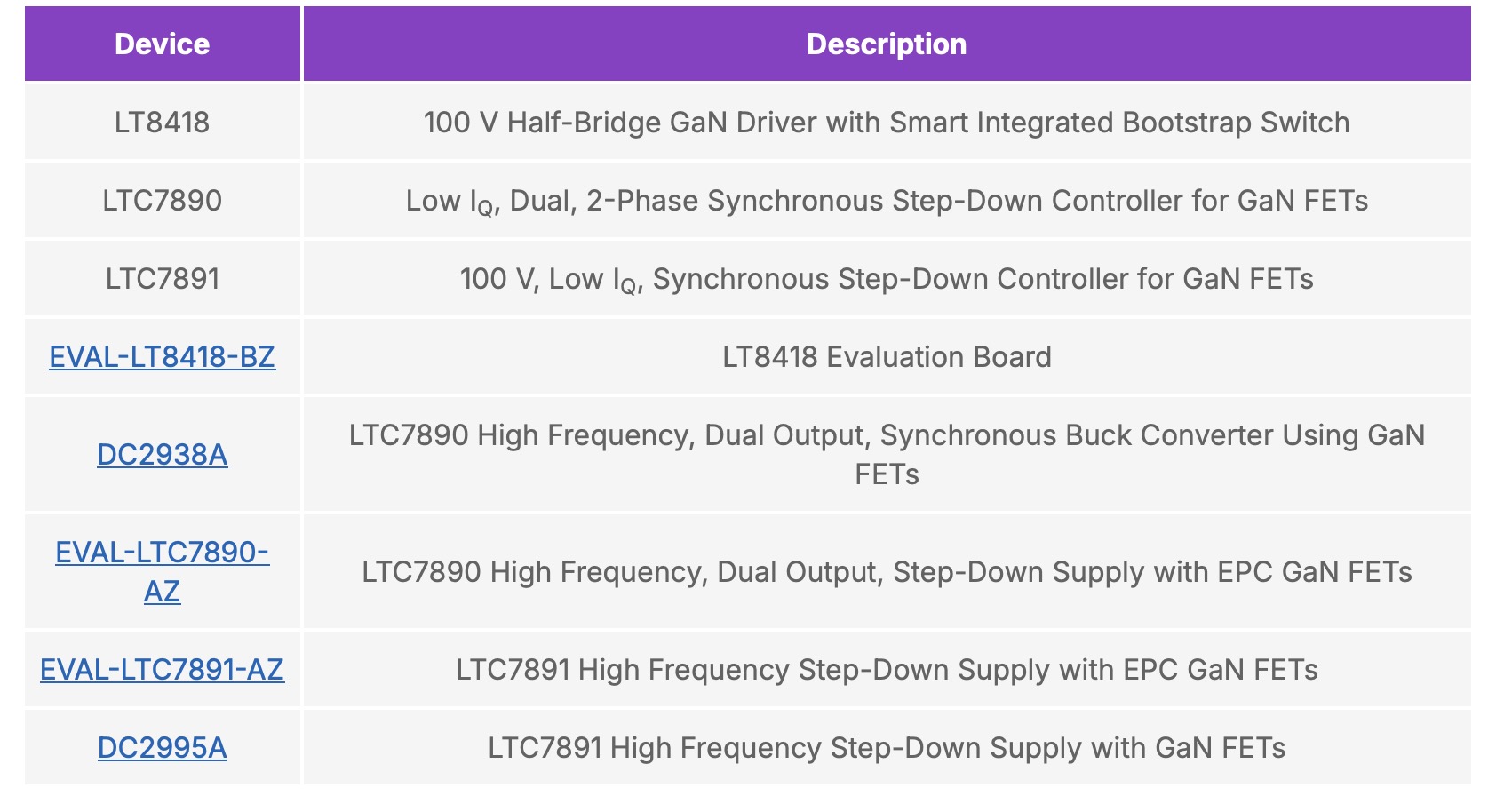Click the LT8418 Evaluation Board description
This screenshot has height=812, width=1496.
[886, 357]
